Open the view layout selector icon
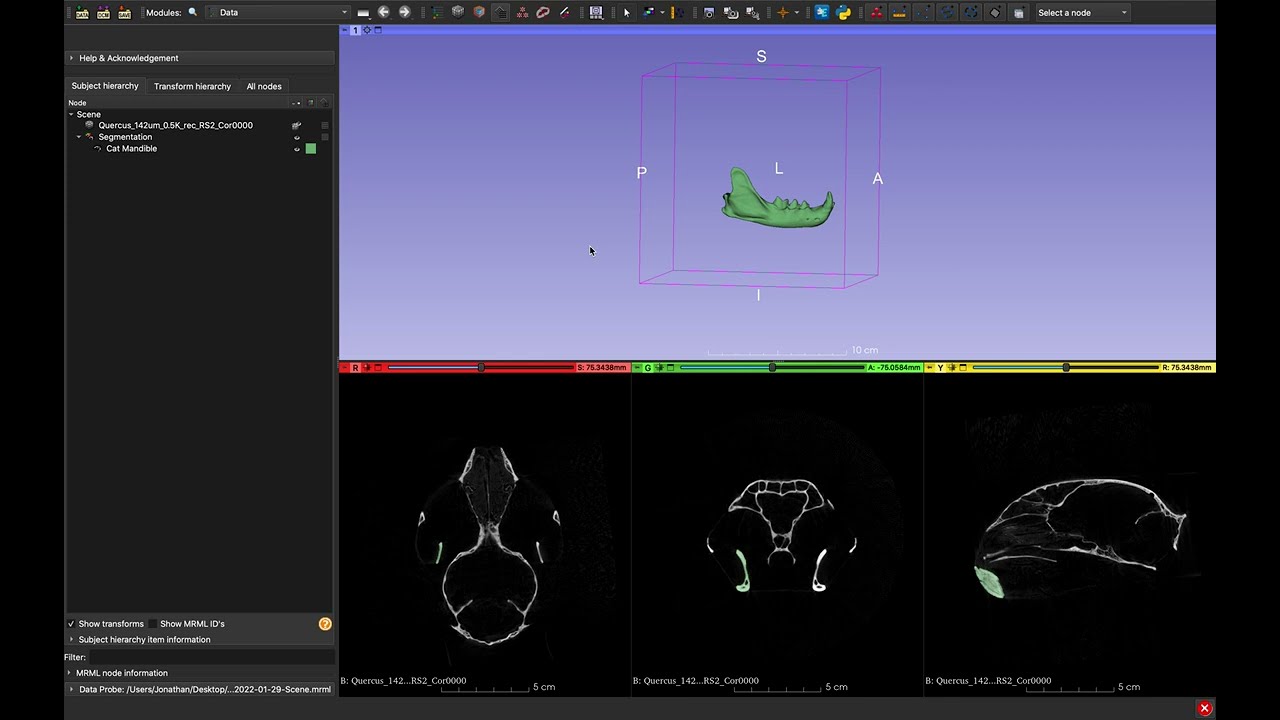The image size is (1280, 720). coord(596,12)
